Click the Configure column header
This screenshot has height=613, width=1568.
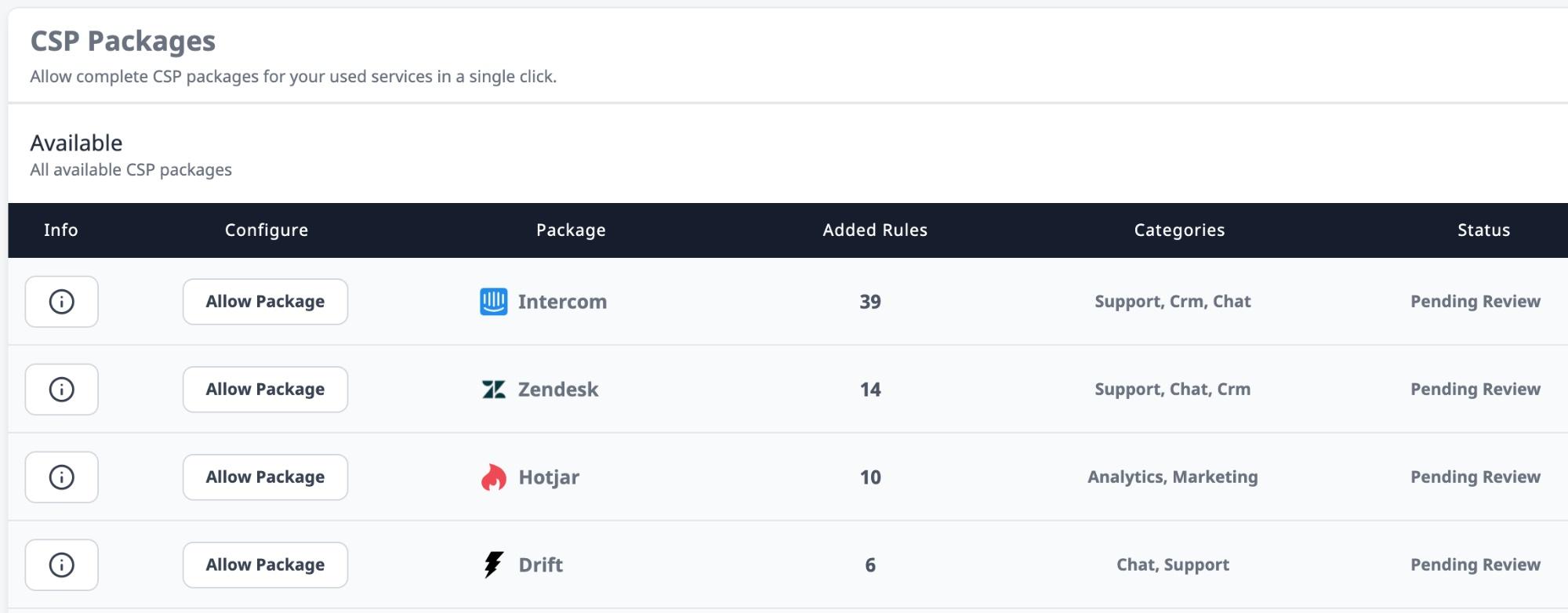(x=267, y=230)
